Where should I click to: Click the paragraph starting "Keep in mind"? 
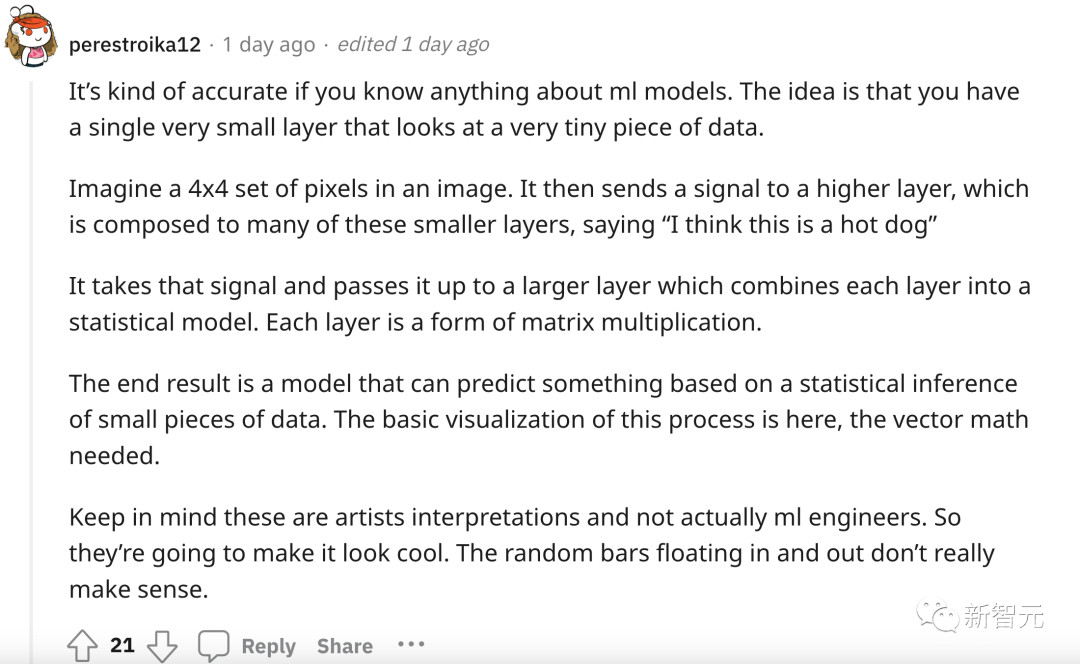pos(532,552)
